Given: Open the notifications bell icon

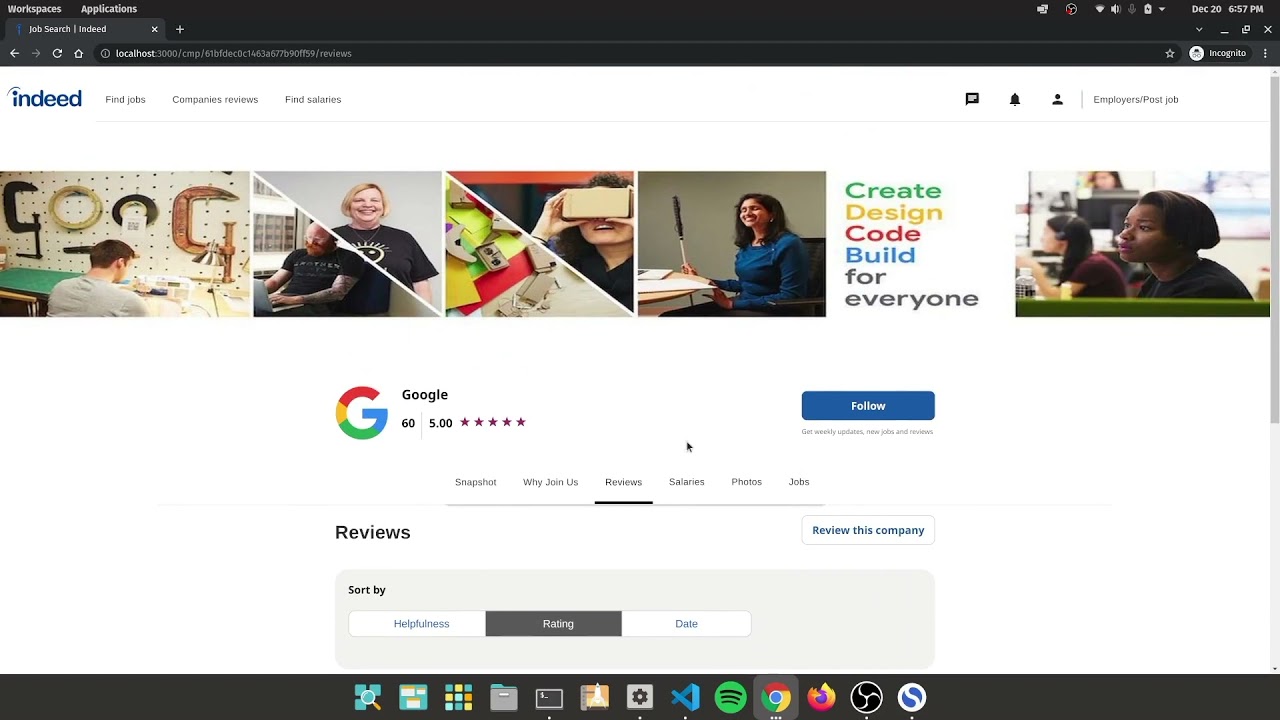Looking at the screenshot, I should pos(1015,99).
